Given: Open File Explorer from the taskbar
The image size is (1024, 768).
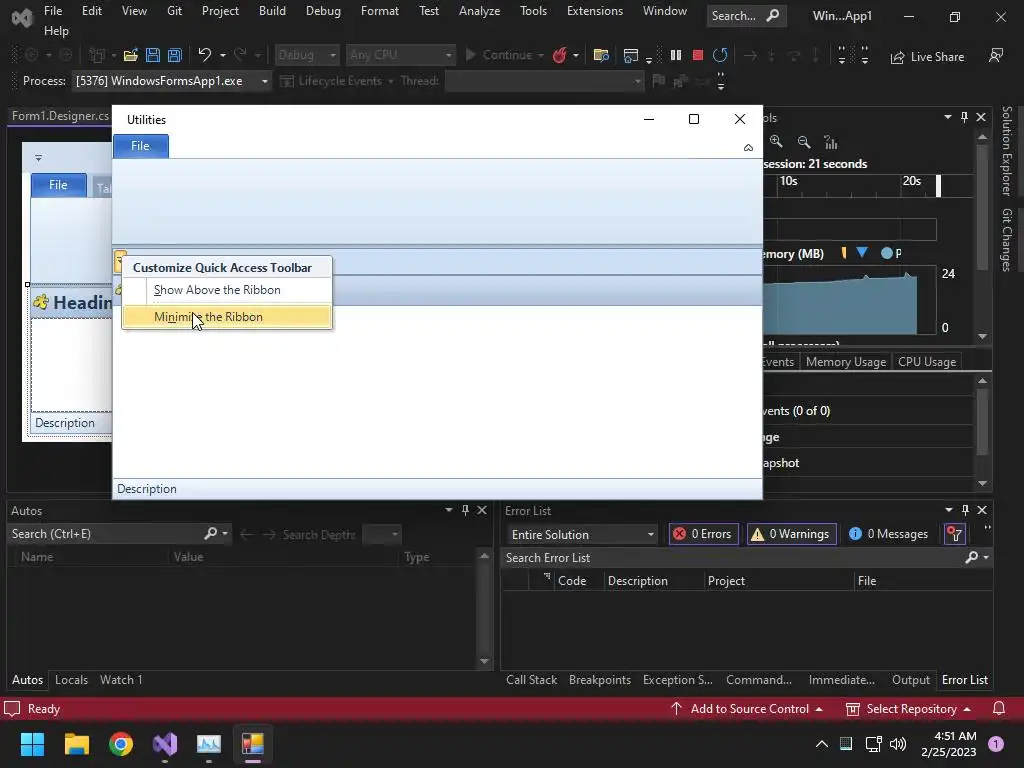Looking at the screenshot, I should pyautogui.click(x=76, y=744).
